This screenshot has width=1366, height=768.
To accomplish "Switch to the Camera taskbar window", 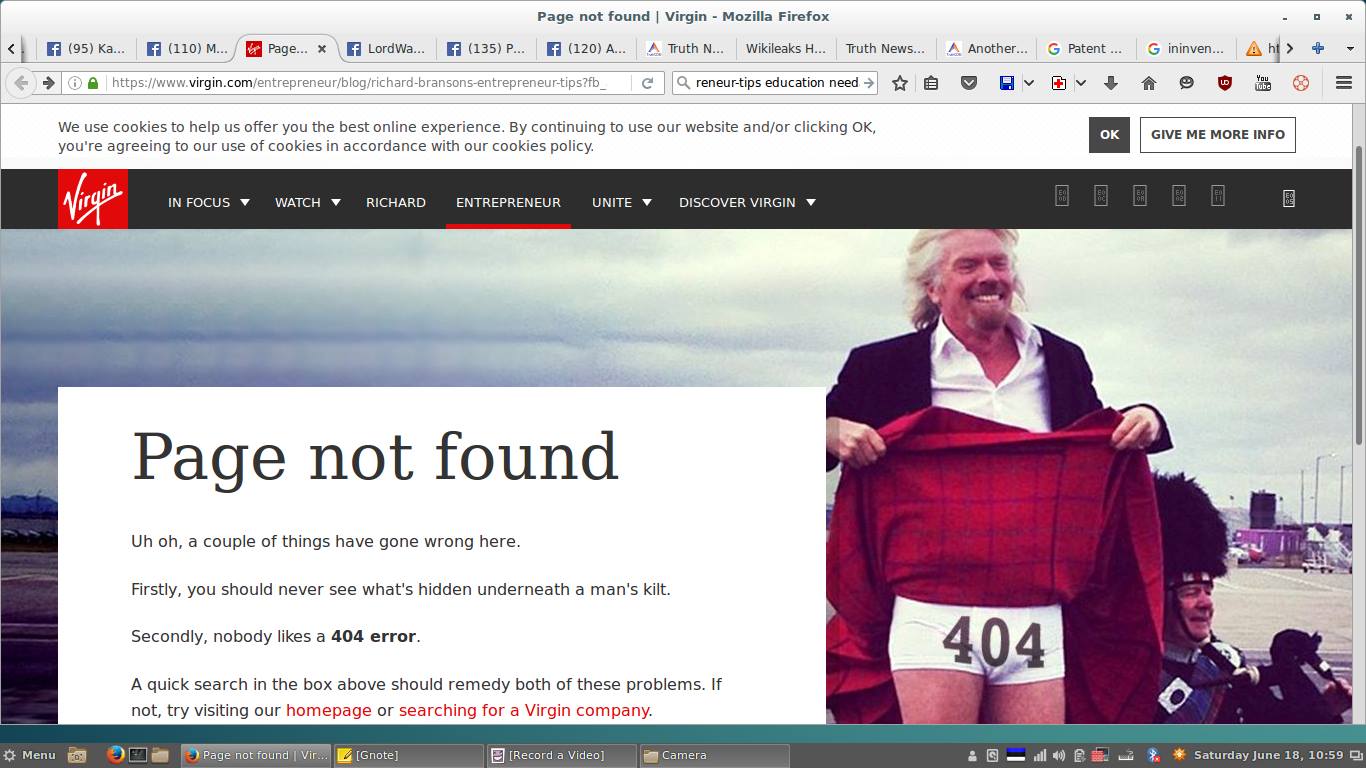I will (x=713, y=755).
